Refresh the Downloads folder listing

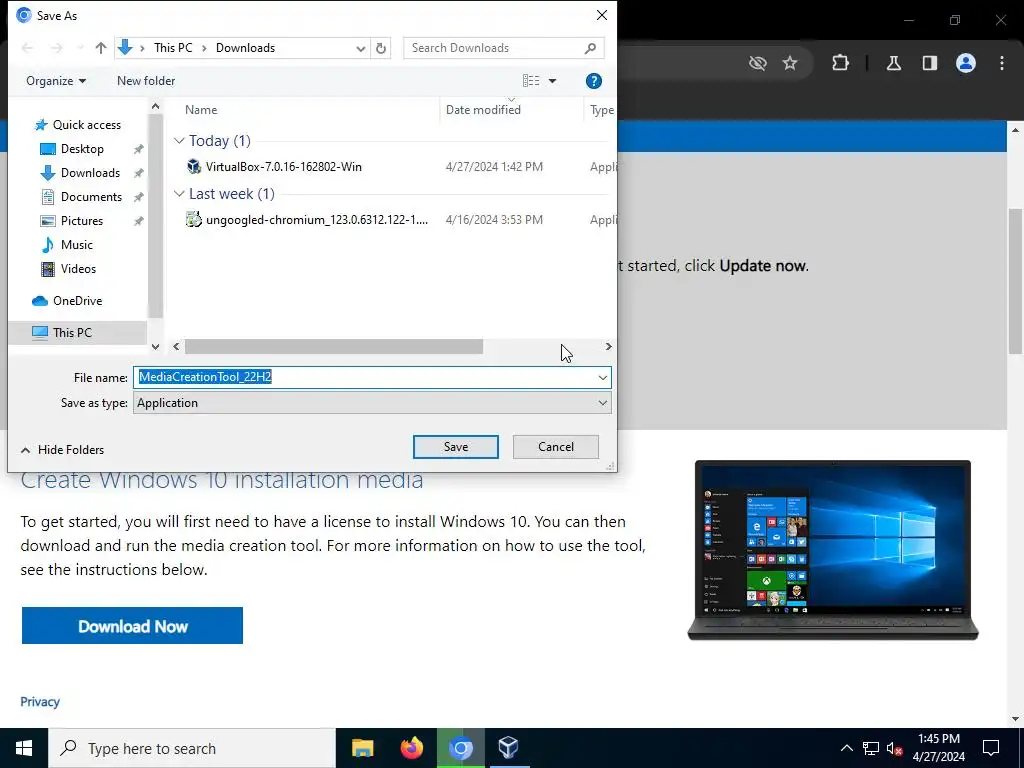click(381, 48)
